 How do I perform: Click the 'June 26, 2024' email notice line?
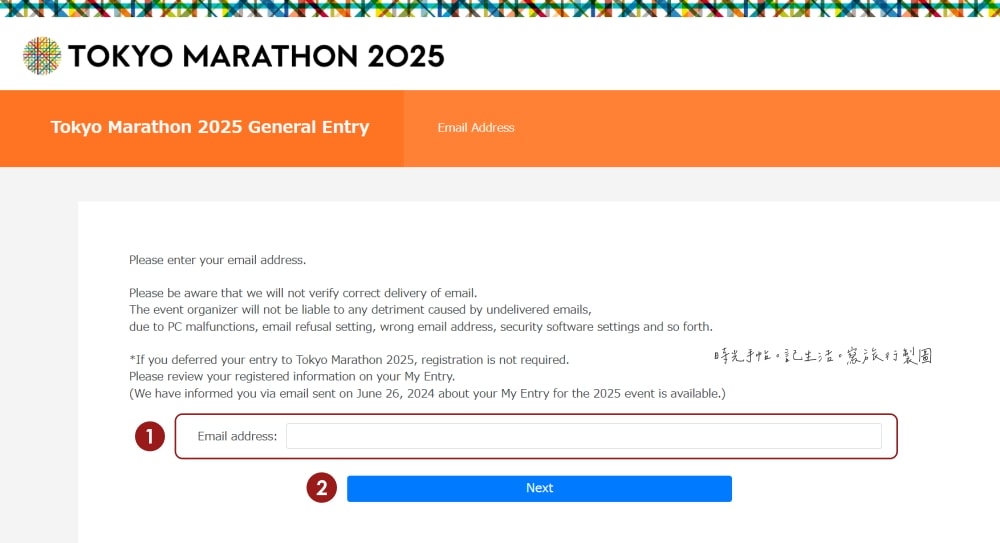point(427,394)
